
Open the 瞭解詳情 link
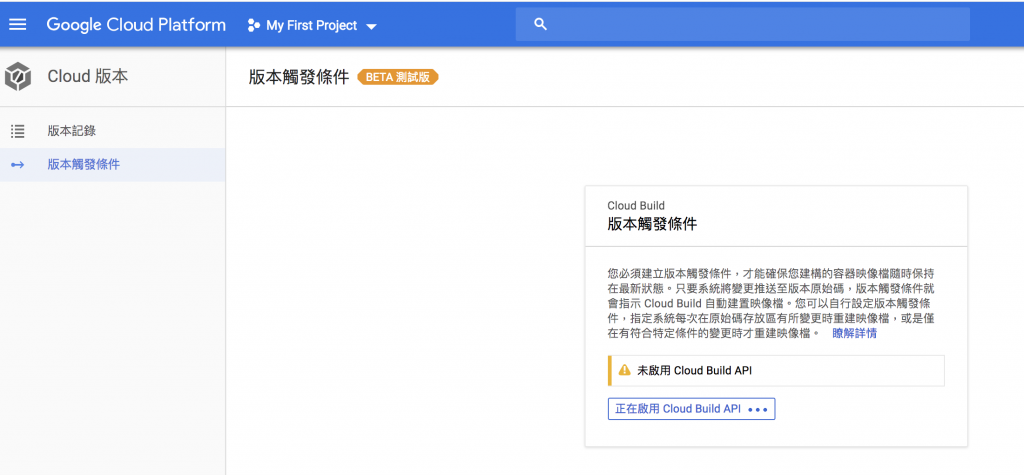click(854, 334)
